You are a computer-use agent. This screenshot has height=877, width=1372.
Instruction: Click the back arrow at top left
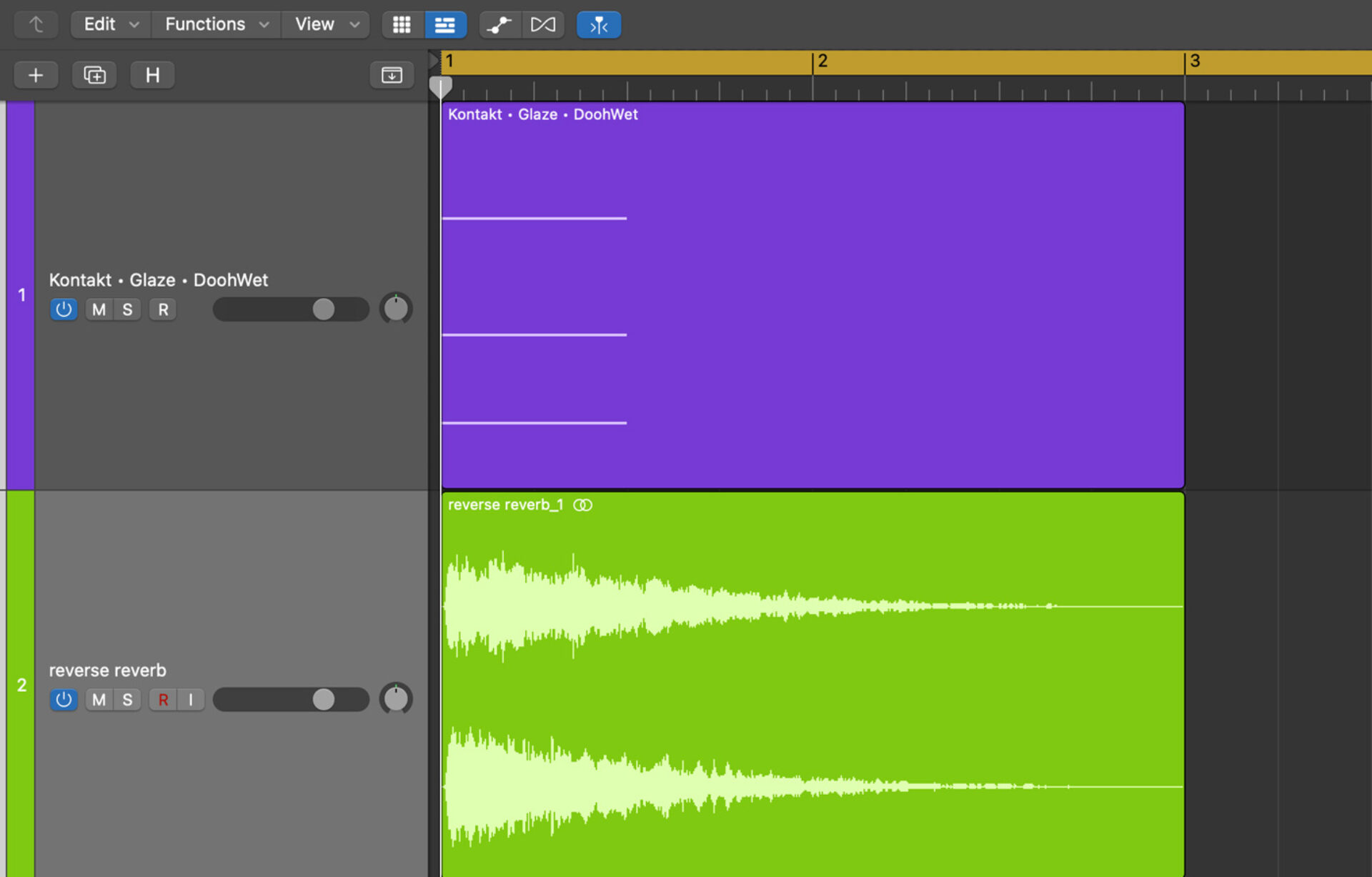point(36,24)
